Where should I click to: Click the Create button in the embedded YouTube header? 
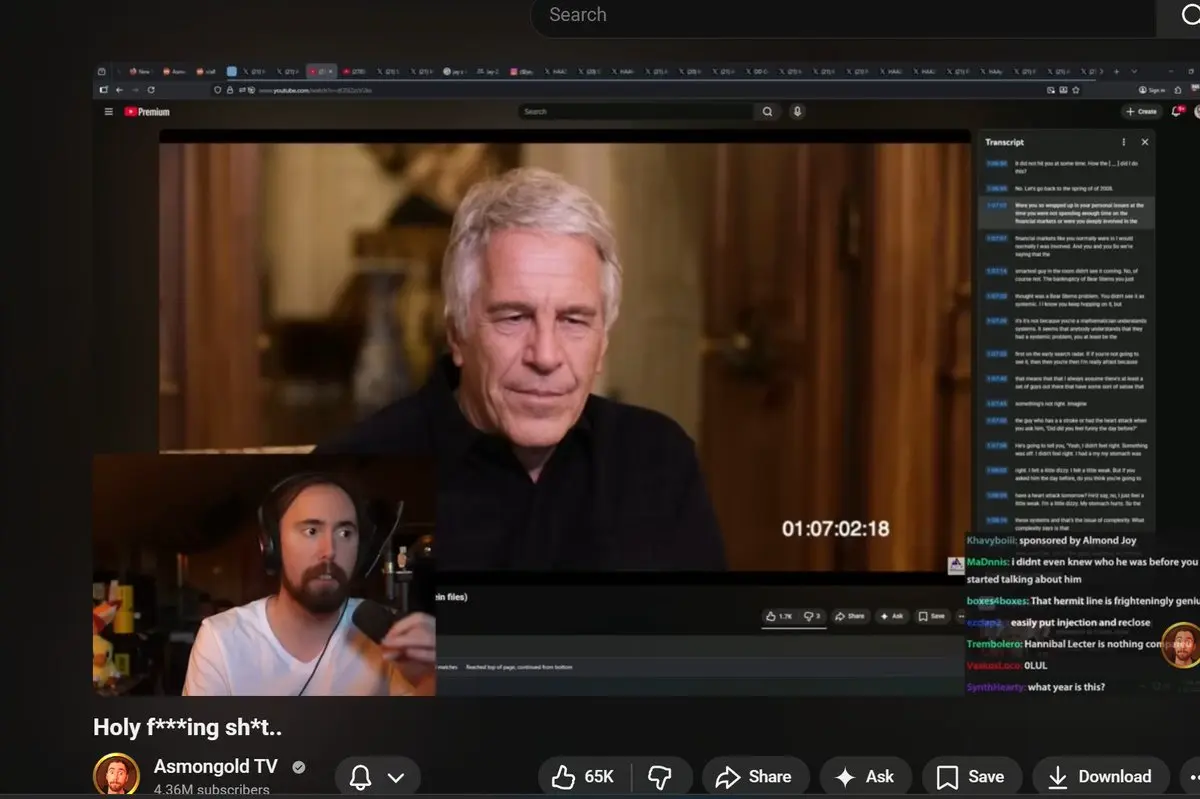[1140, 112]
